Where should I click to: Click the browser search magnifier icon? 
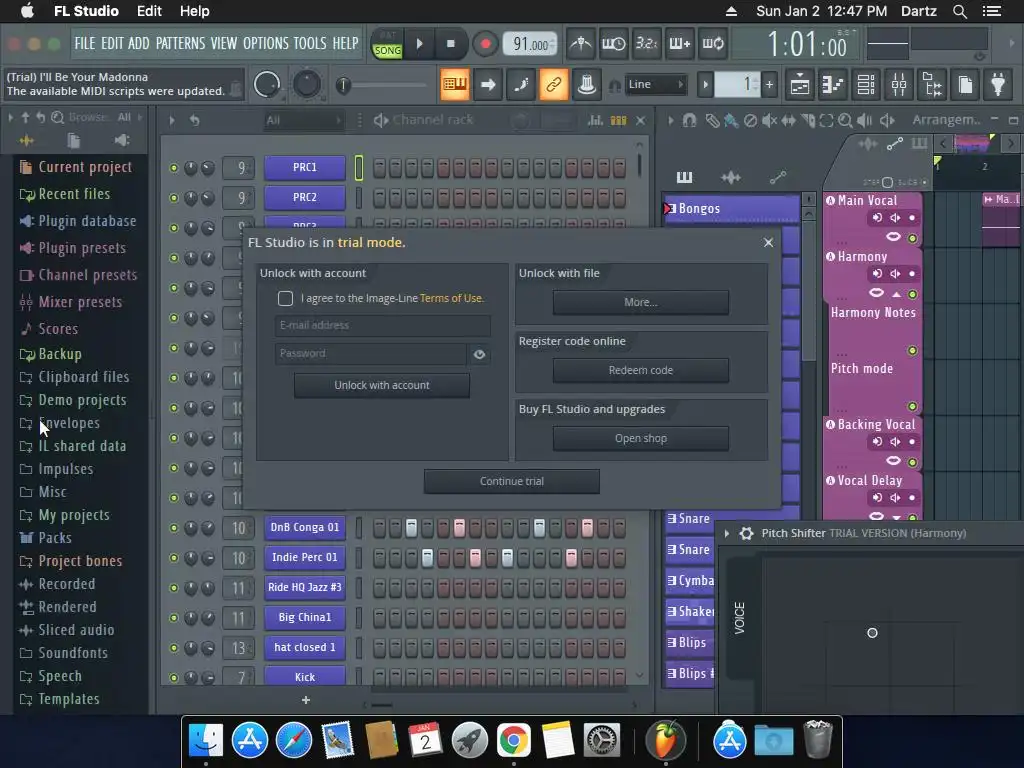[57, 117]
